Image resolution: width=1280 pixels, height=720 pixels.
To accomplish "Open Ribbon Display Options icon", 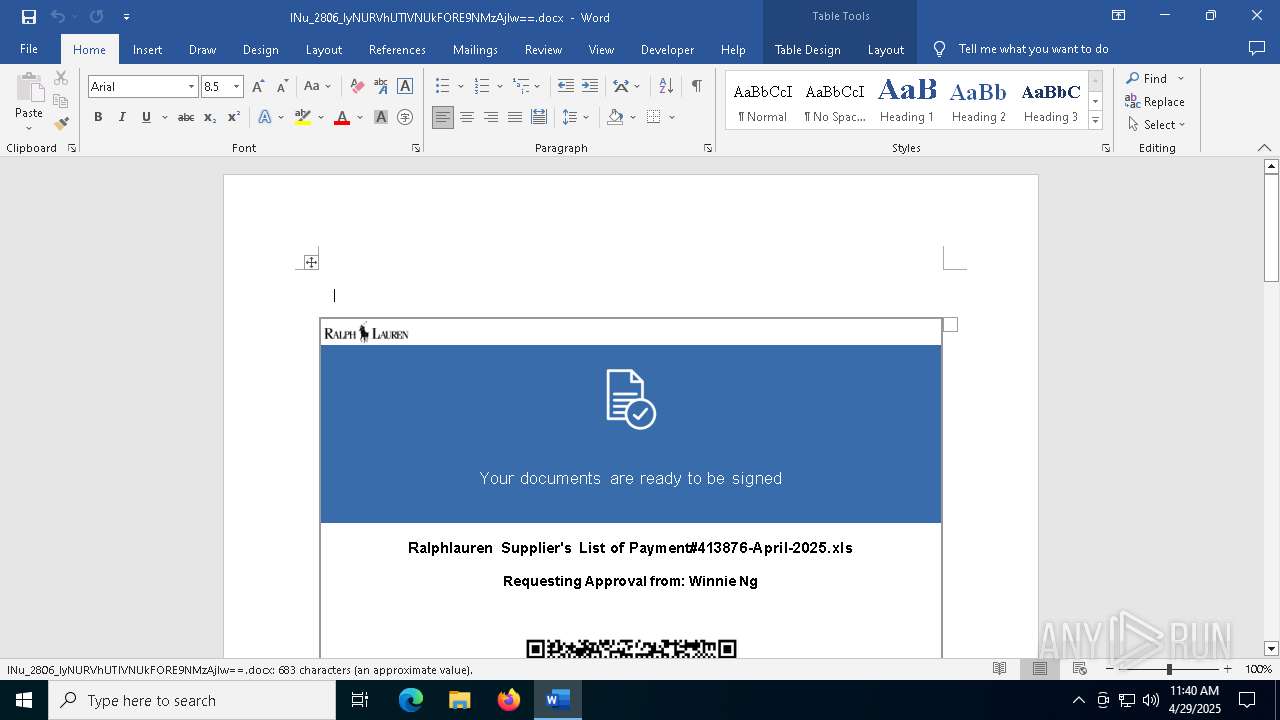I will pyautogui.click(x=1119, y=16).
